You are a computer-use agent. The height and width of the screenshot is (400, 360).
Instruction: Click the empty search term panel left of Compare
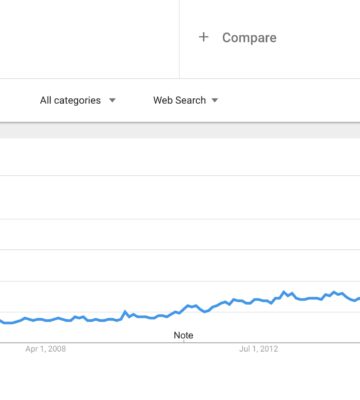89,39
